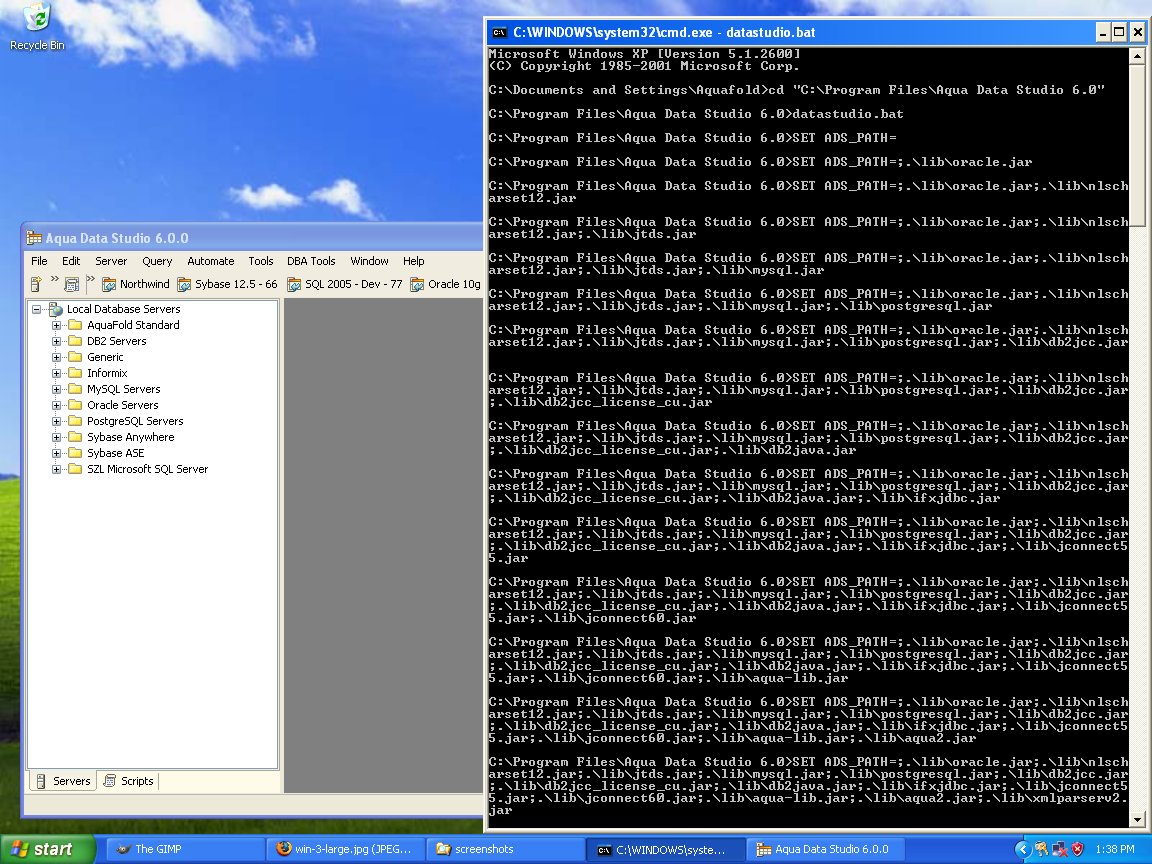This screenshot has height=864, width=1152.
Task: Open the SQL 2005 - Dev - 77 shortcut
Action: click(x=345, y=284)
